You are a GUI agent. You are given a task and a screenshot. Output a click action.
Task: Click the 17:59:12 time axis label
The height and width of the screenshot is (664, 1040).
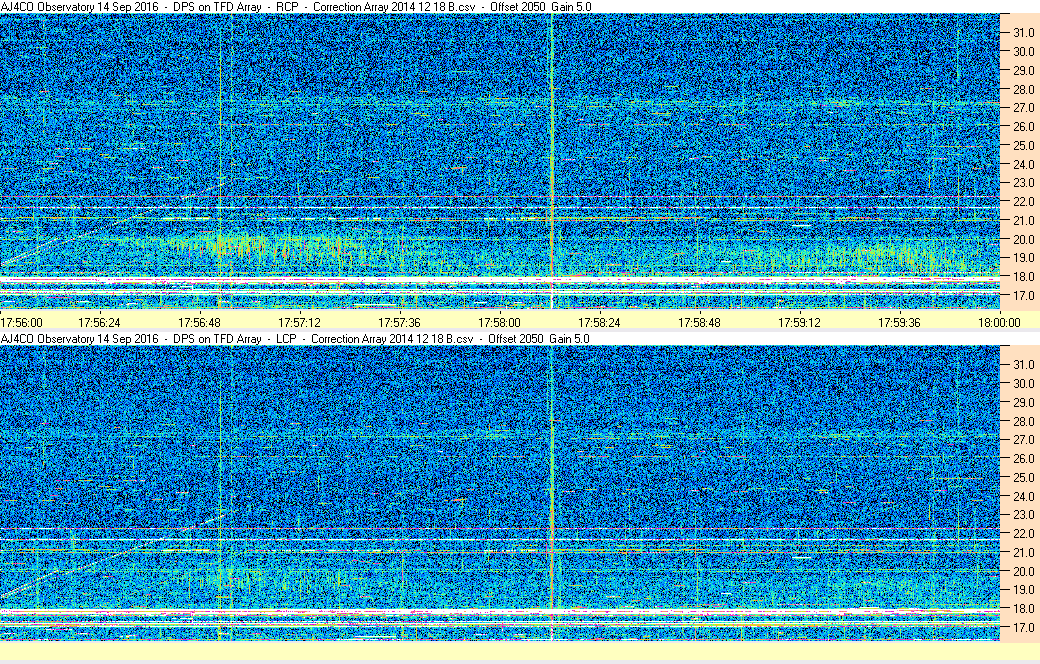pos(799,322)
